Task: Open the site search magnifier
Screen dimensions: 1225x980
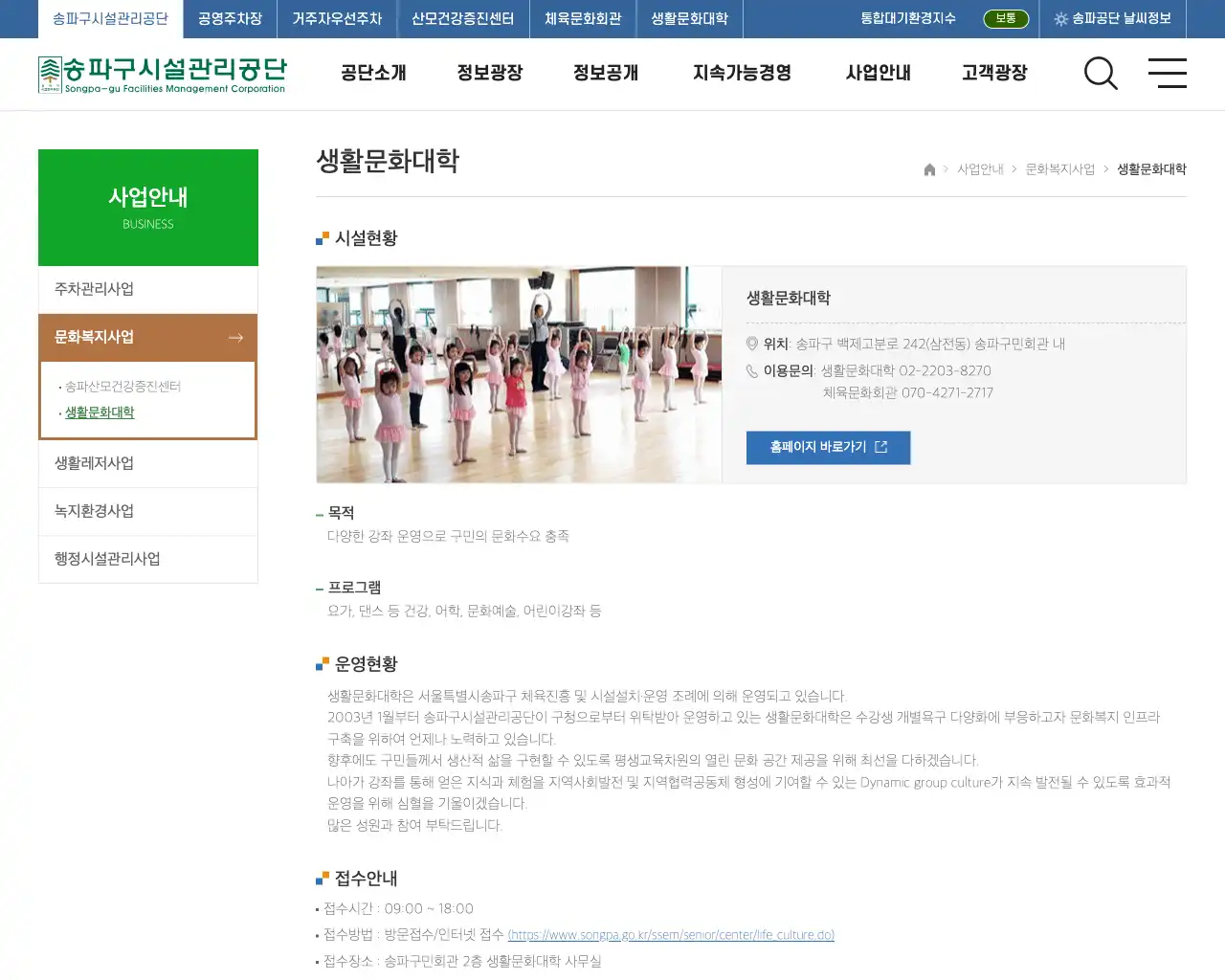Action: 1101,74
